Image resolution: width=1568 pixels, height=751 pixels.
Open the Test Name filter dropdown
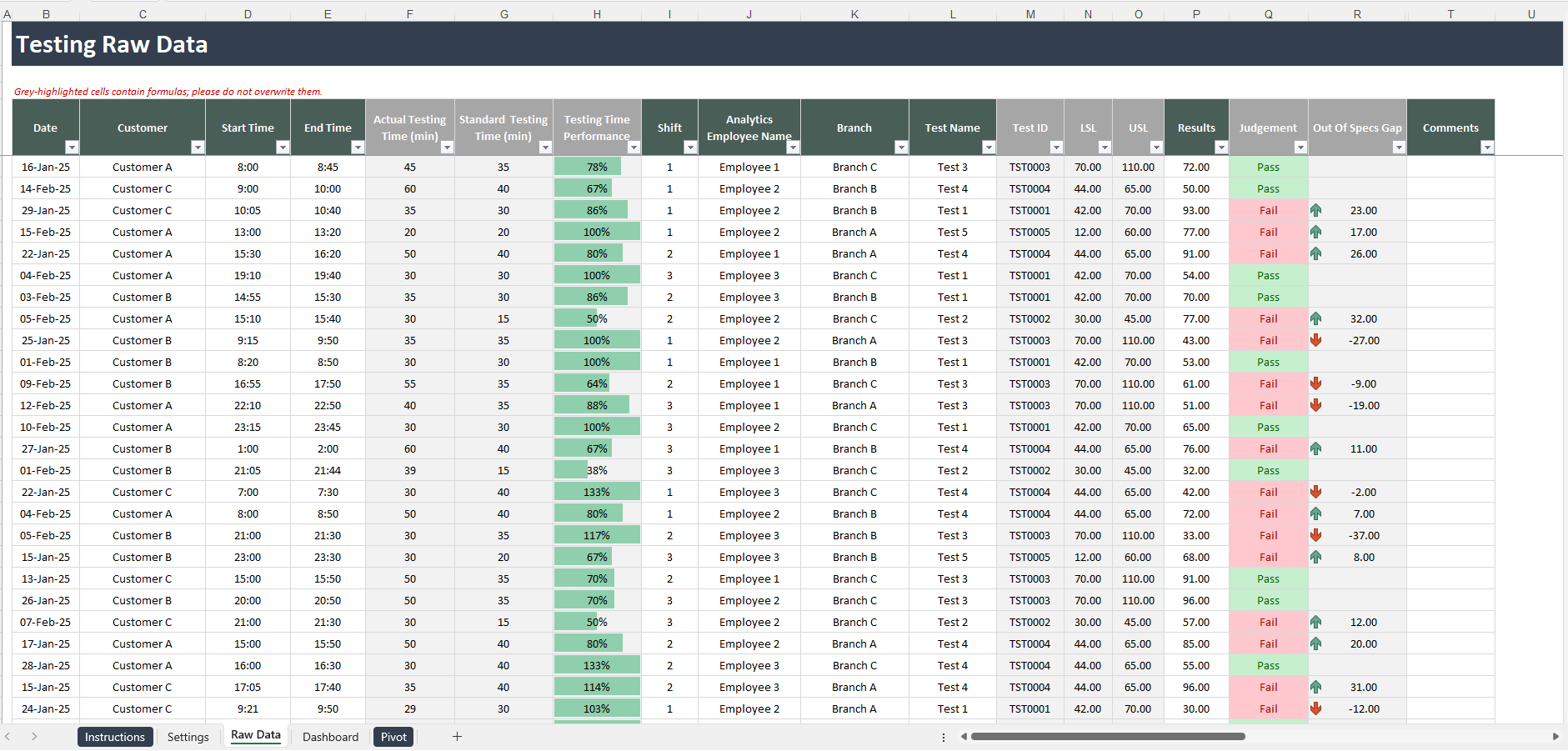(x=989, y=147)
